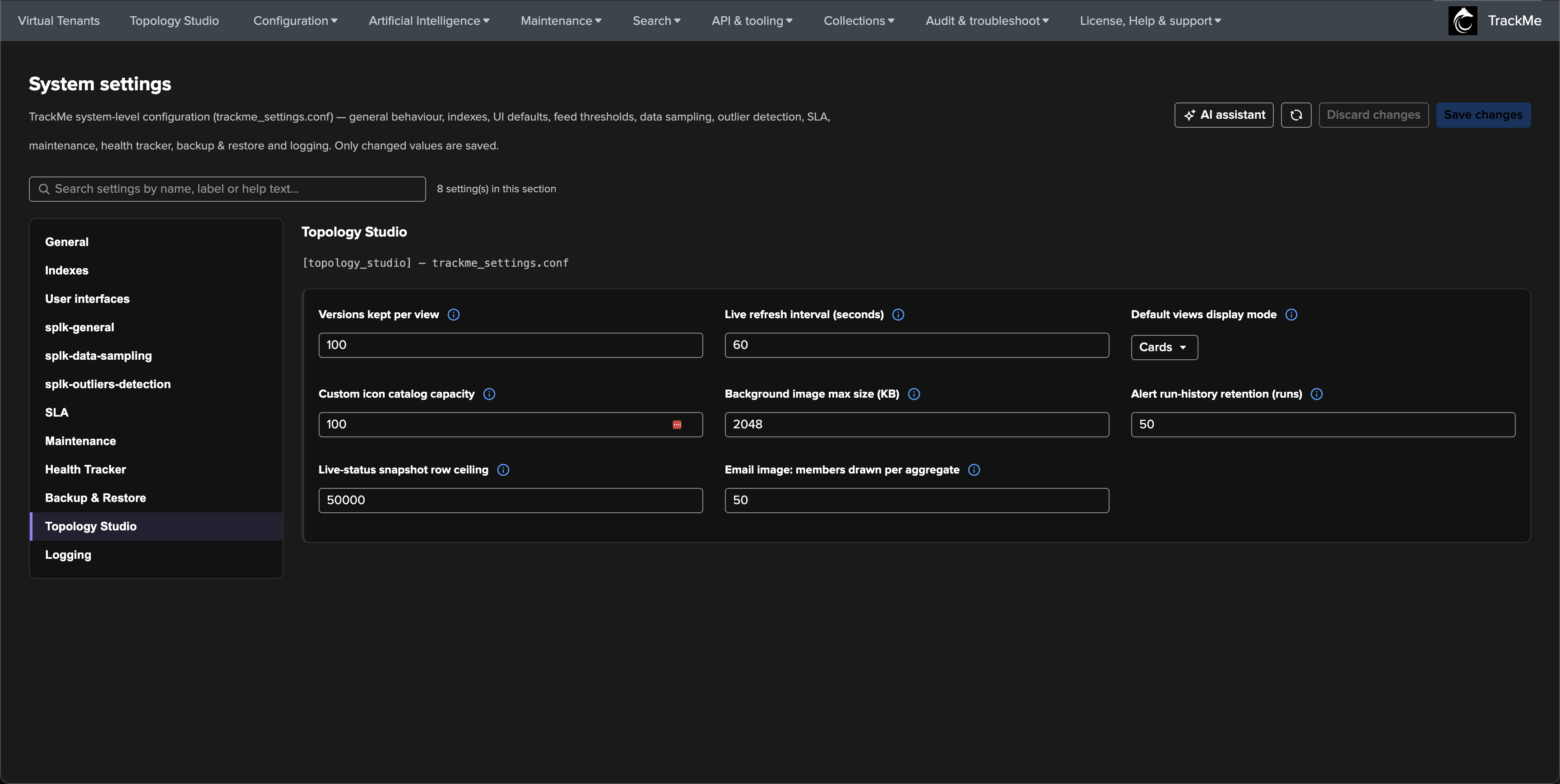1560x784 pixels.
Task: Open Topology Studio in top navigation
Action: pyautogui.click(x=174, y=21)
